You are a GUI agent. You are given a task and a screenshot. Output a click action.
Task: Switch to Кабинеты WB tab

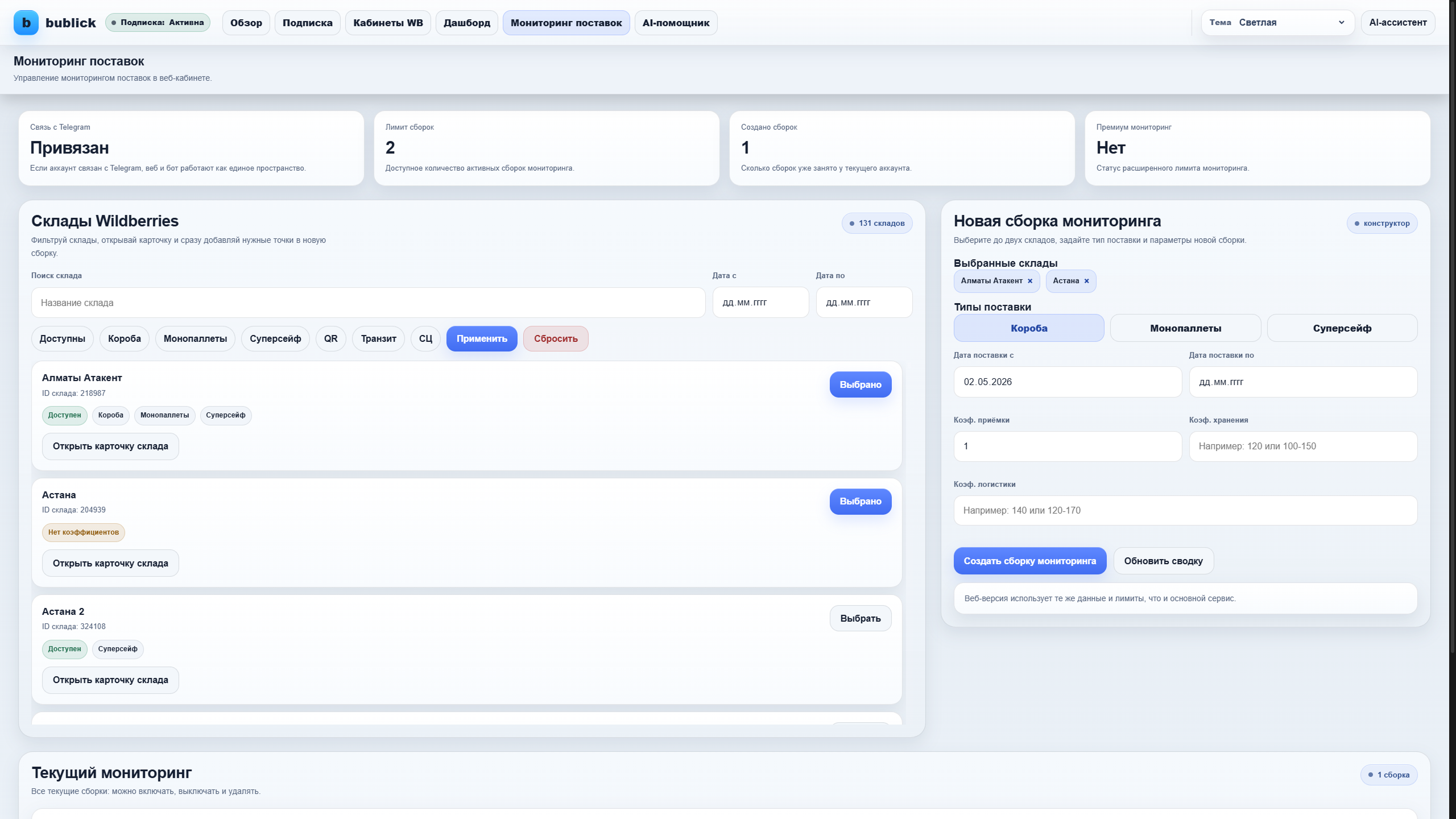[388, 23]
